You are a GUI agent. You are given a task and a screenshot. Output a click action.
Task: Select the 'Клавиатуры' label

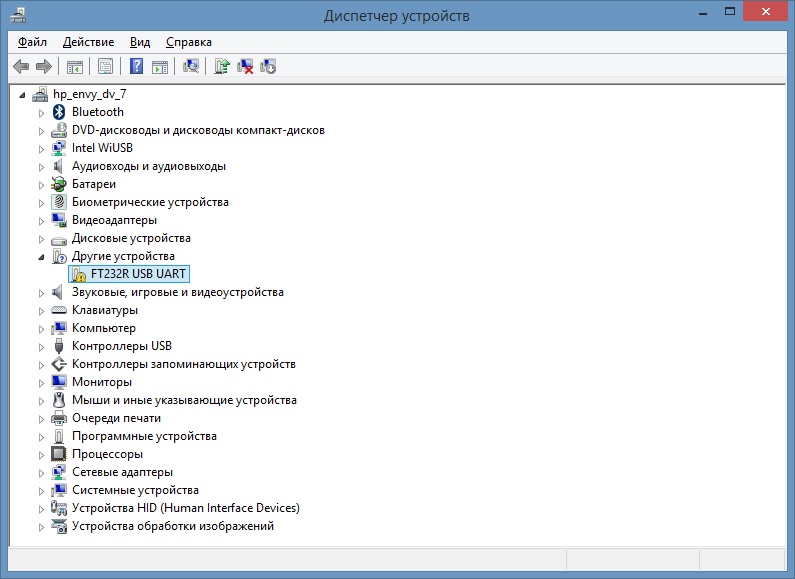click(x=105, y=309)
